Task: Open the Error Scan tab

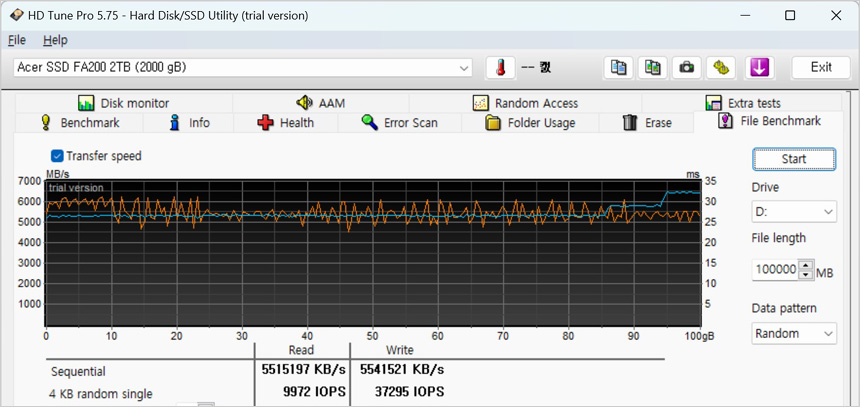Action: coord(399,123)
